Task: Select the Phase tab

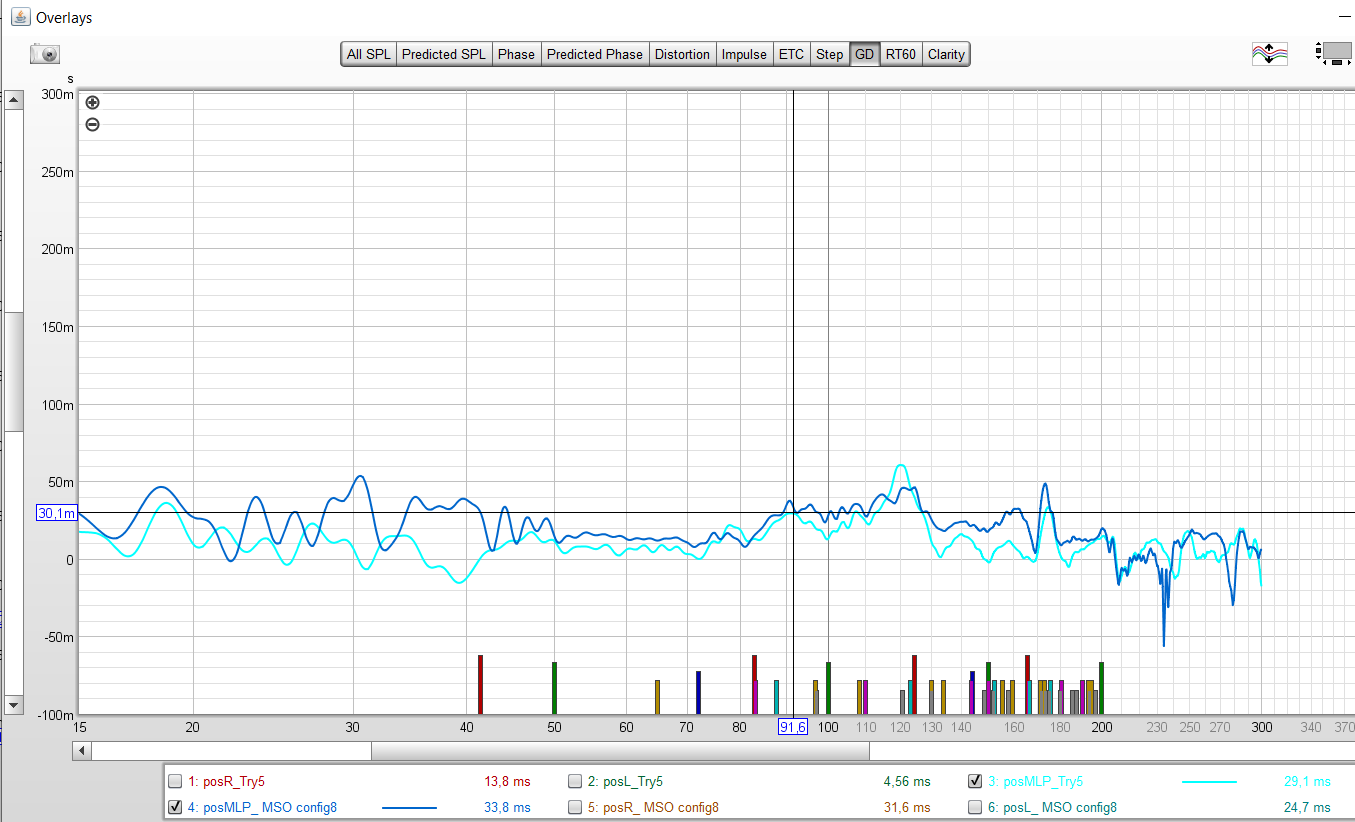Action: click(x=516, y=54)
